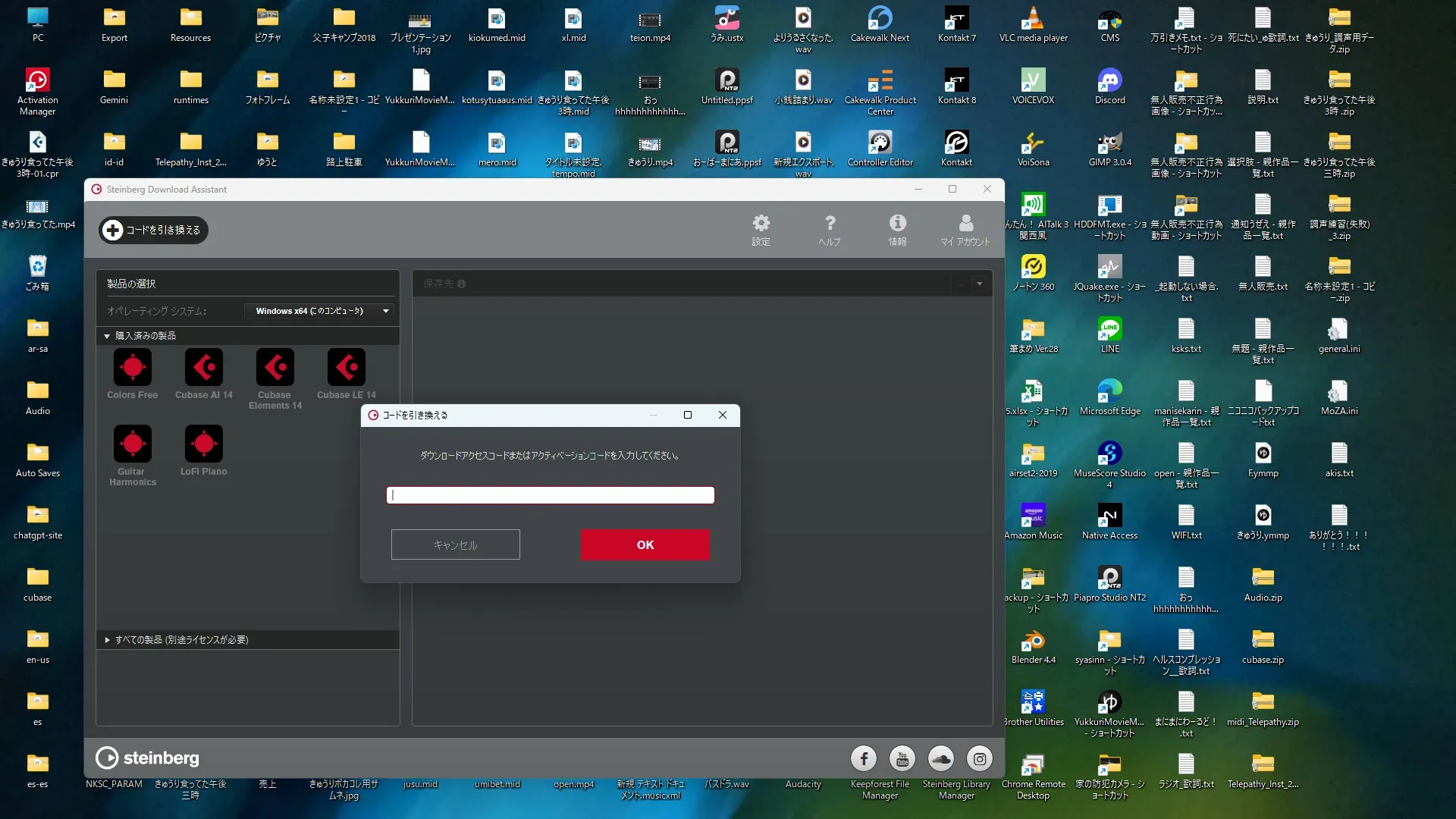Click the コードを引き換える redeem button
Viewport: 1456px width, 819px height.
(x=153, y=230)
